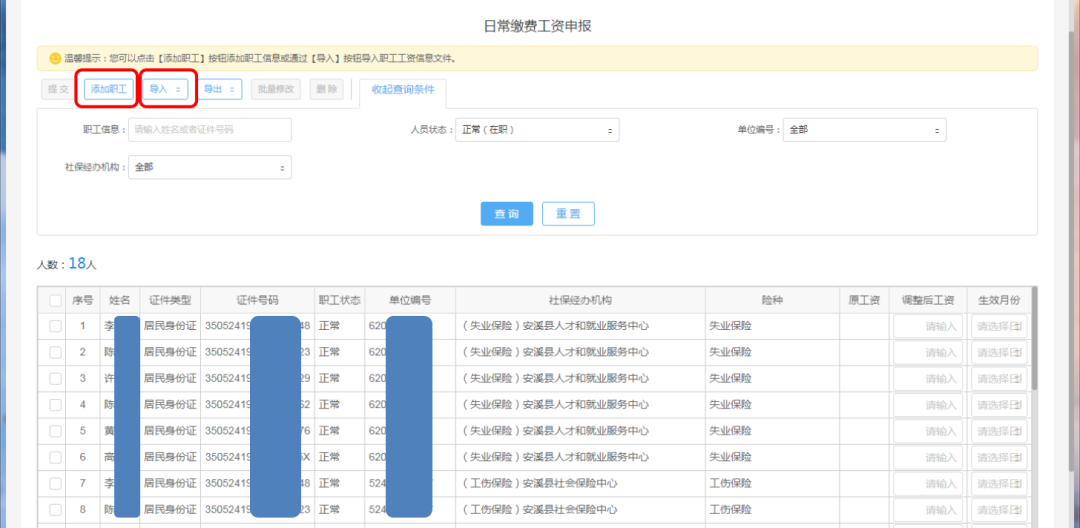Click the 居民身份证 cell in row 6
The width and height of the screenshot is (1080, 528).
[170, 457]
